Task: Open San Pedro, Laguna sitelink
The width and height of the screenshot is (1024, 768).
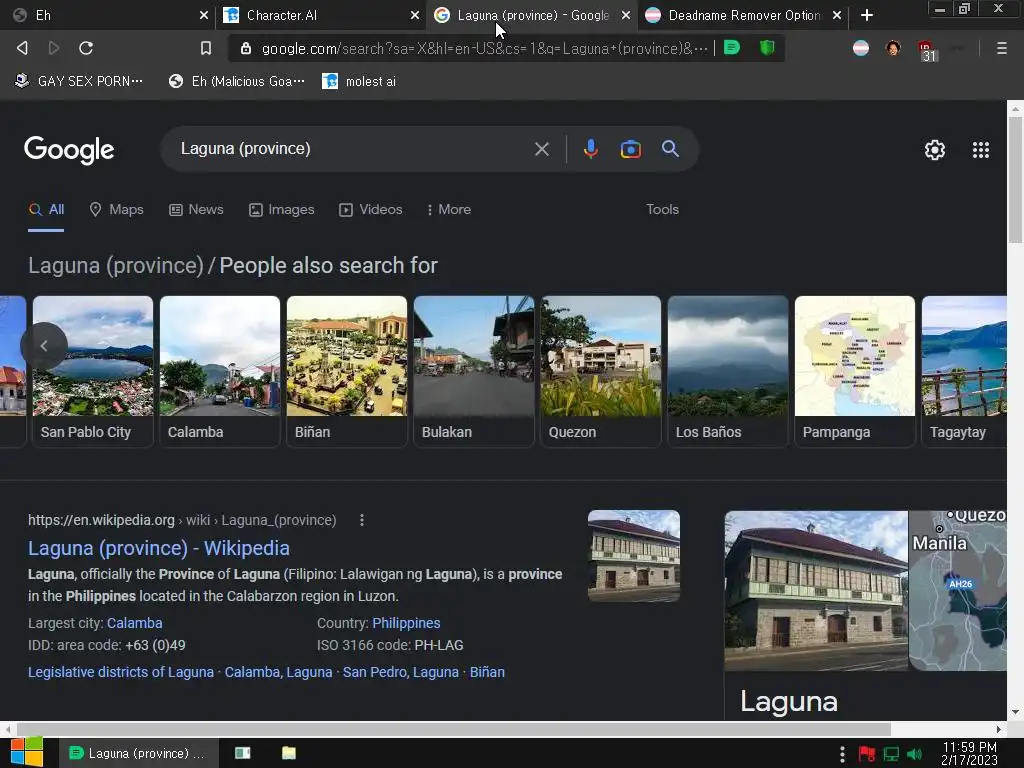Action: tap(401, 672)
